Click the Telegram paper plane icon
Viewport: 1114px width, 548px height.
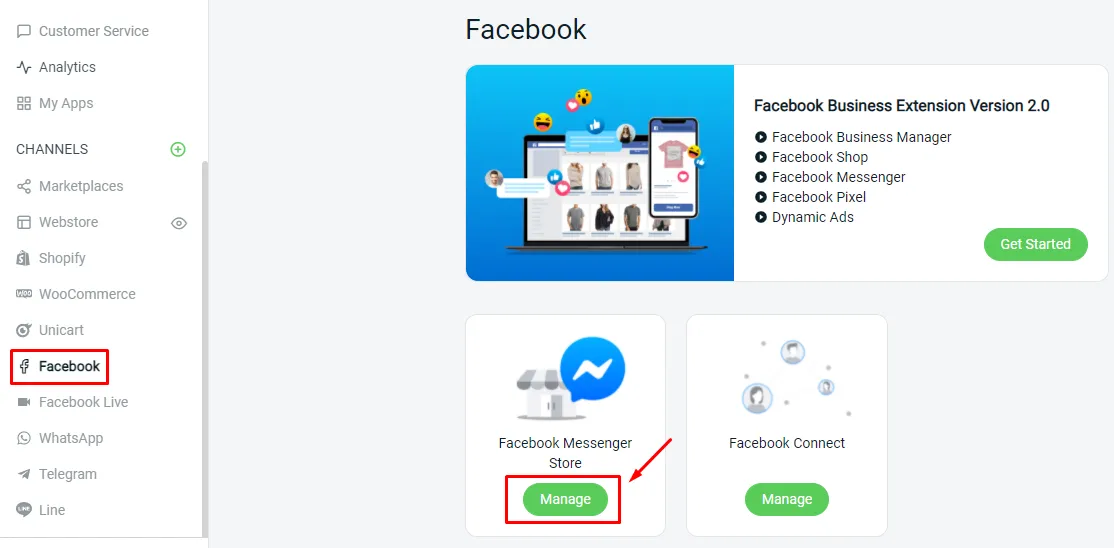[24, 474]
